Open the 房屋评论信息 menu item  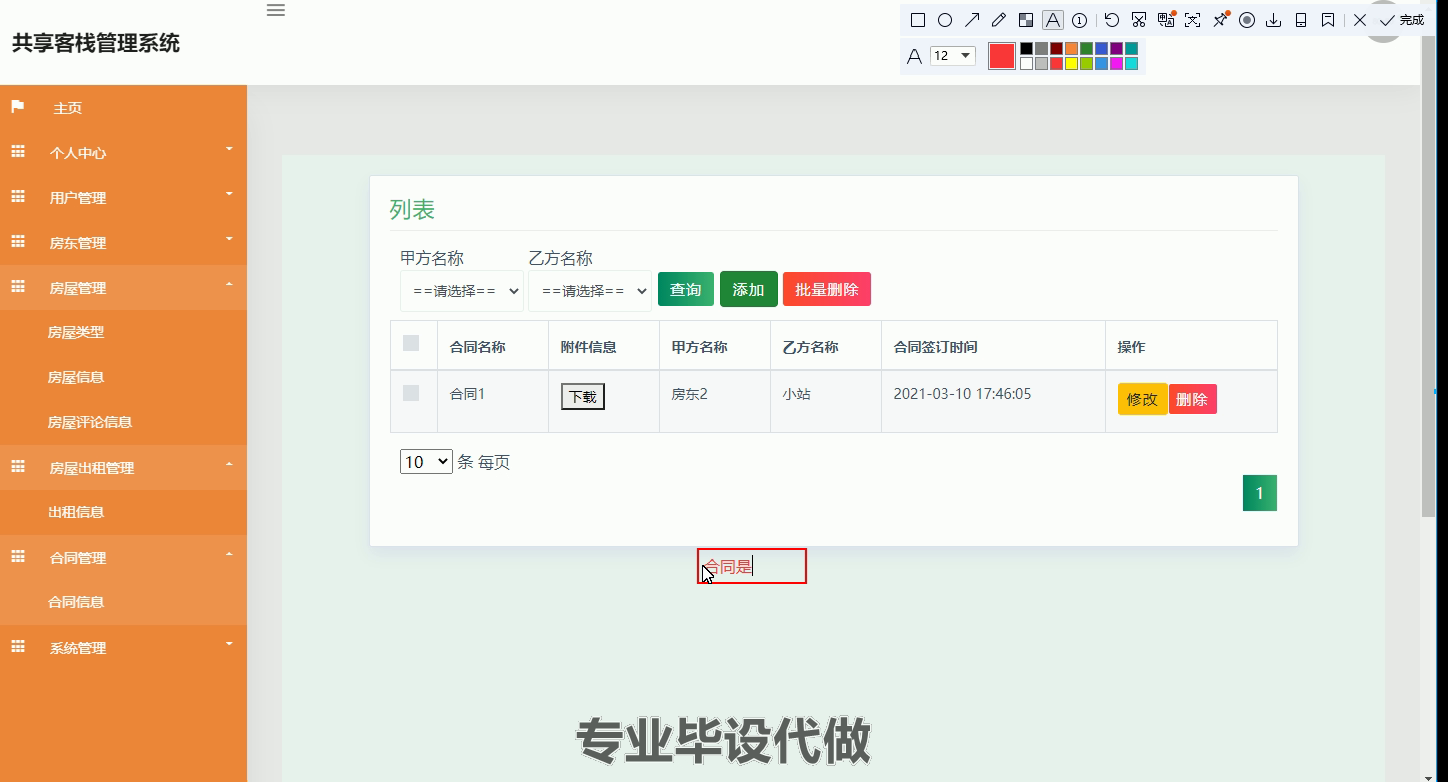pos(90,422)
